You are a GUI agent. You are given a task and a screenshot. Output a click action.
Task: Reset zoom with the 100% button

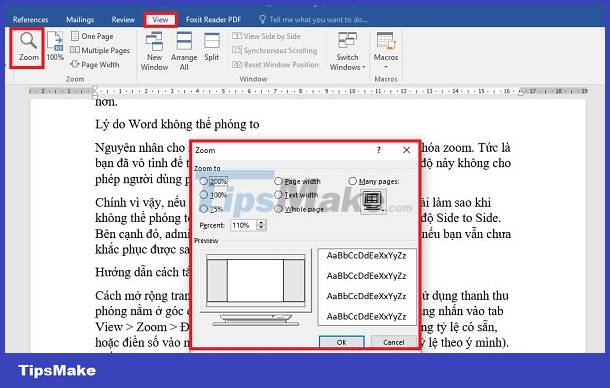(55, 46)
